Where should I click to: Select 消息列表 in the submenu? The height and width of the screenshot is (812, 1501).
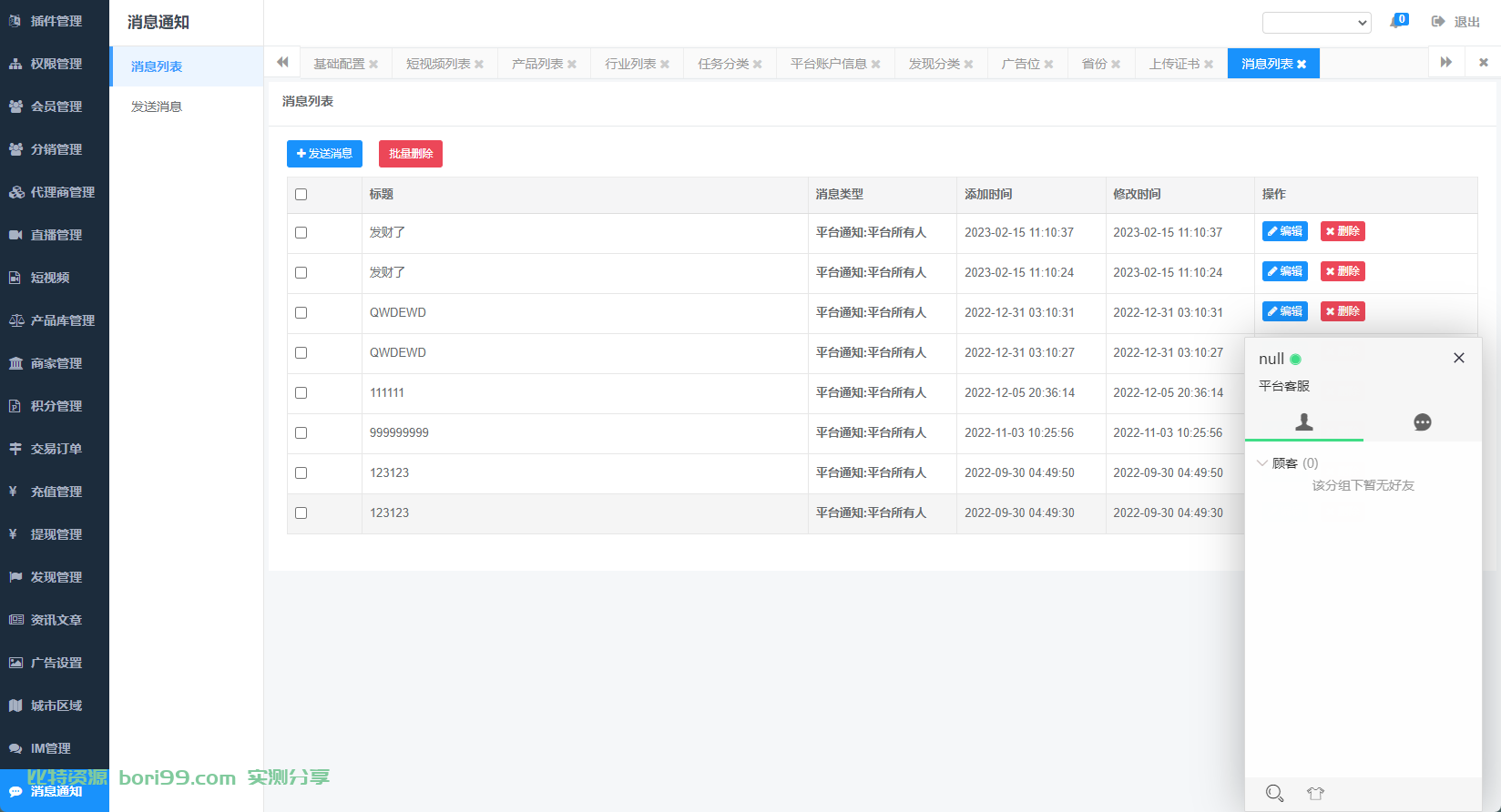pos(187,66)
